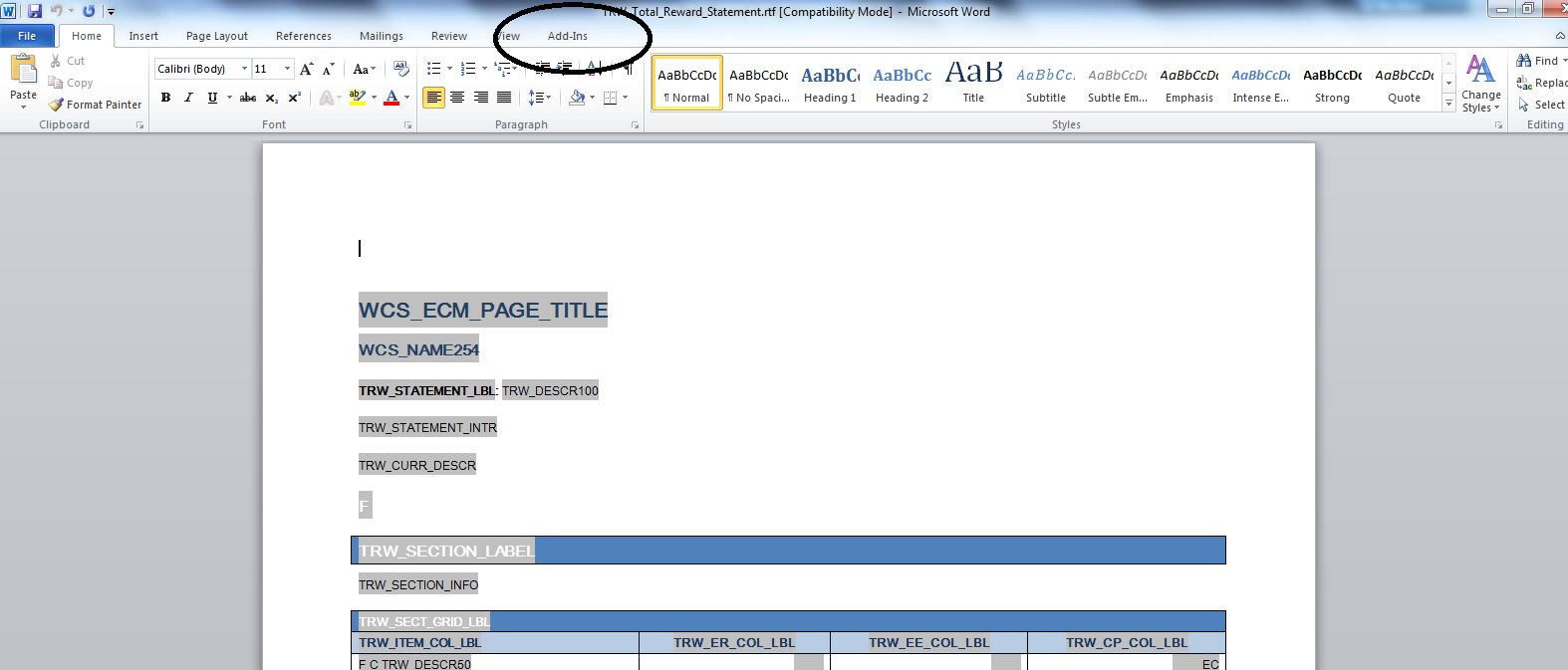
Task: Select the Format Painter tool
Action: (96, 105)
